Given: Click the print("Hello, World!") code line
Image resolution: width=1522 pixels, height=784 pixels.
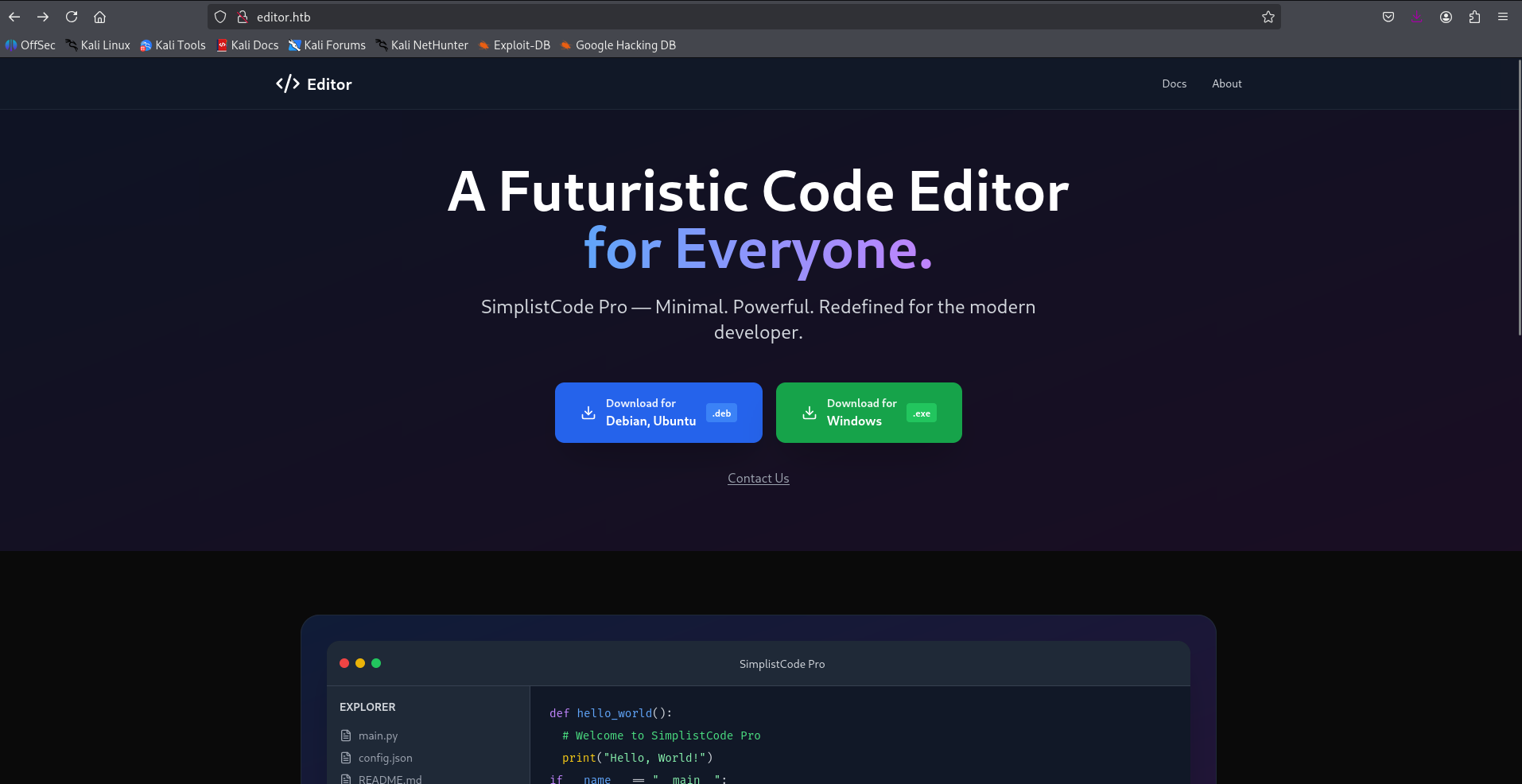Looking at the screenshot, I should 637,758.
